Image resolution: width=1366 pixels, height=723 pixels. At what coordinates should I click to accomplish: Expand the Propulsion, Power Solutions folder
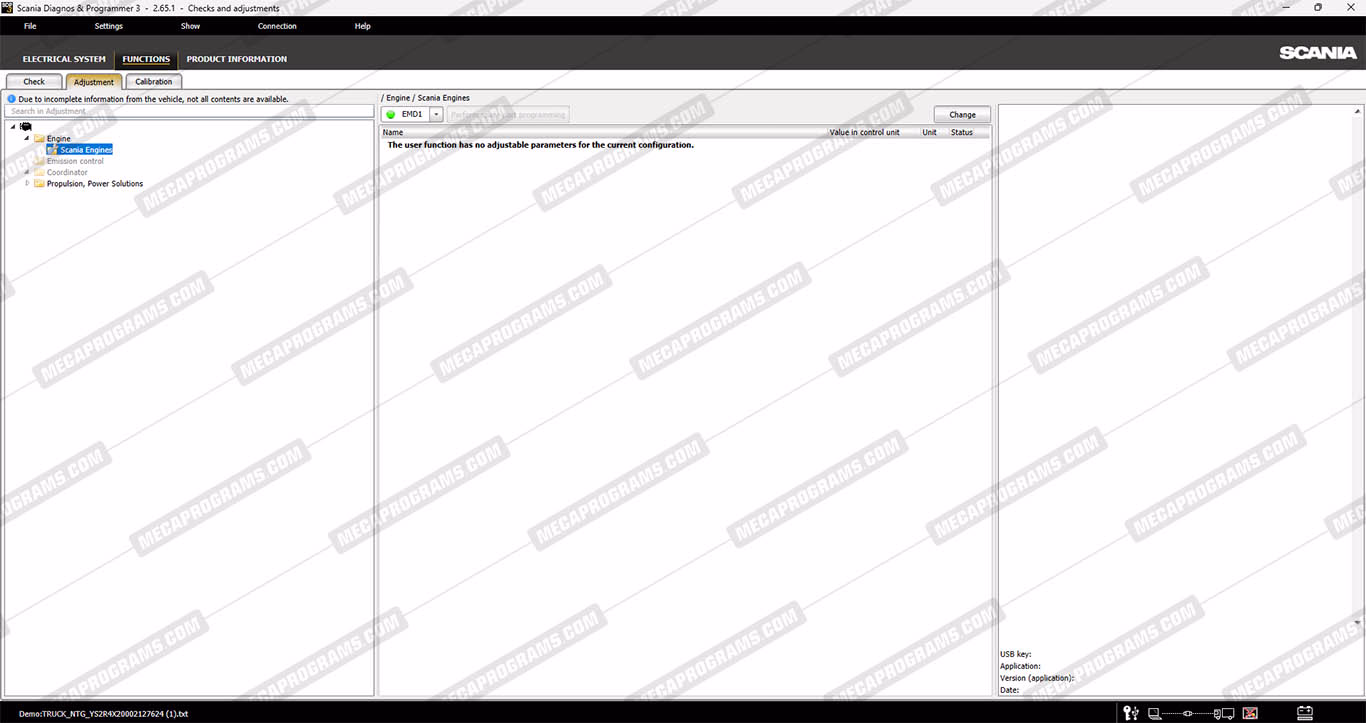click(x=27, y=183)
